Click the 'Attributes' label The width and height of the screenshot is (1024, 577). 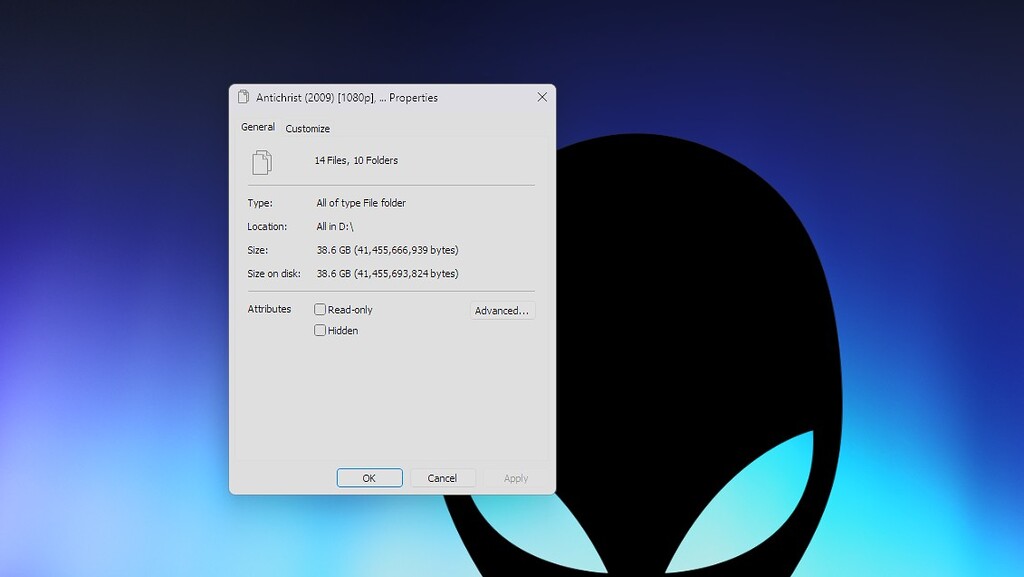269,309
